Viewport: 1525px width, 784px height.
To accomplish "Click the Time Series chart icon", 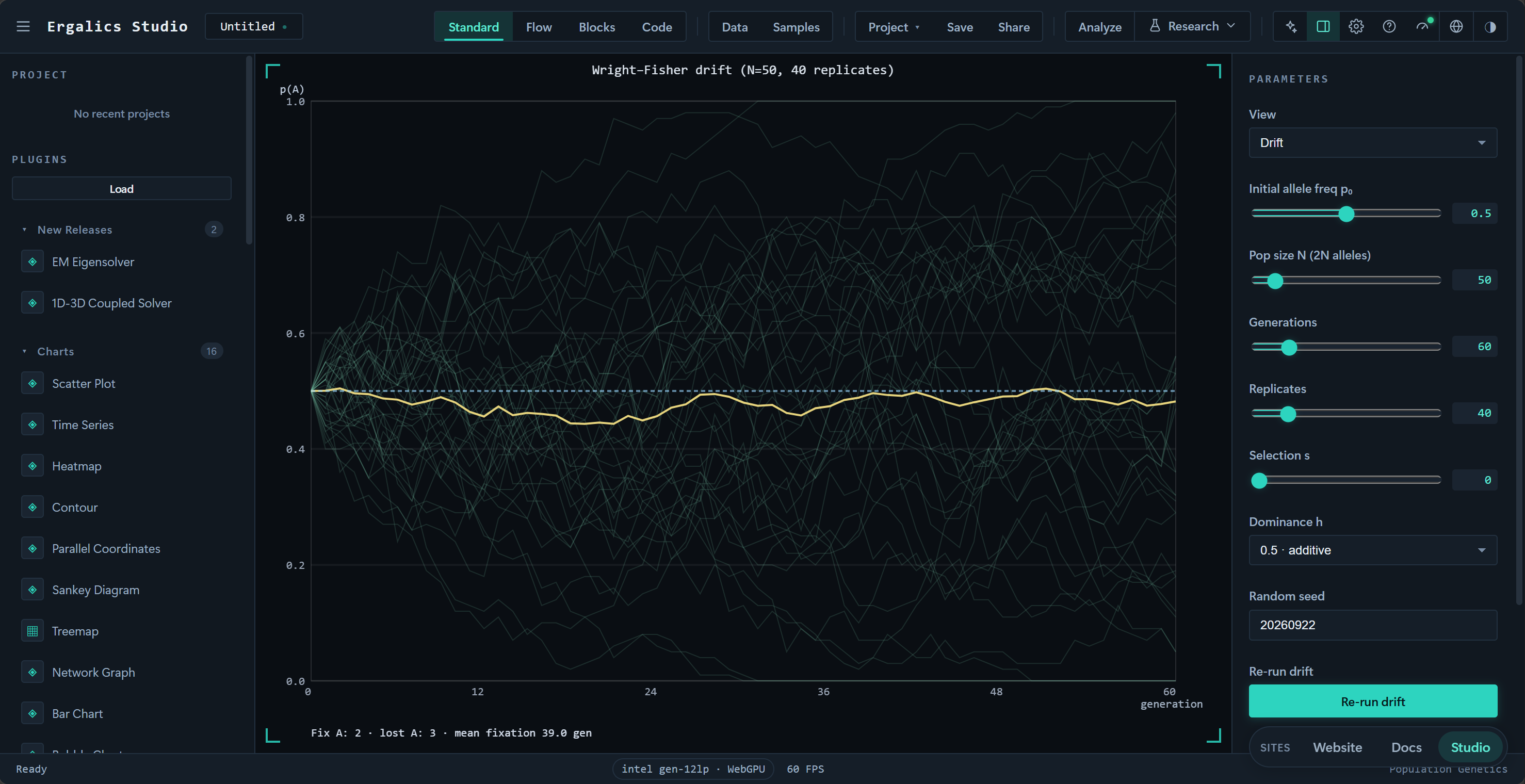I will click(x=33, y=425).
